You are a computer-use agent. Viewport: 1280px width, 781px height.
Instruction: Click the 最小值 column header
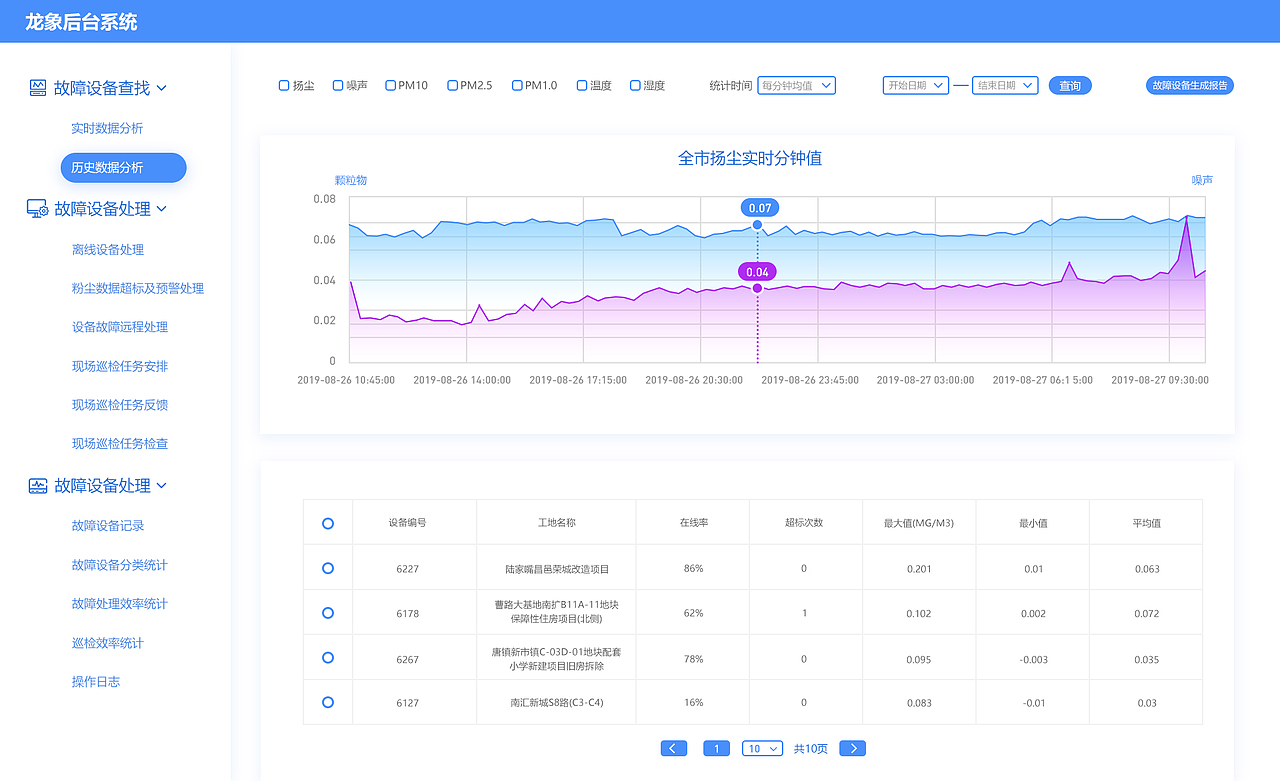[x=1033, y=523]
